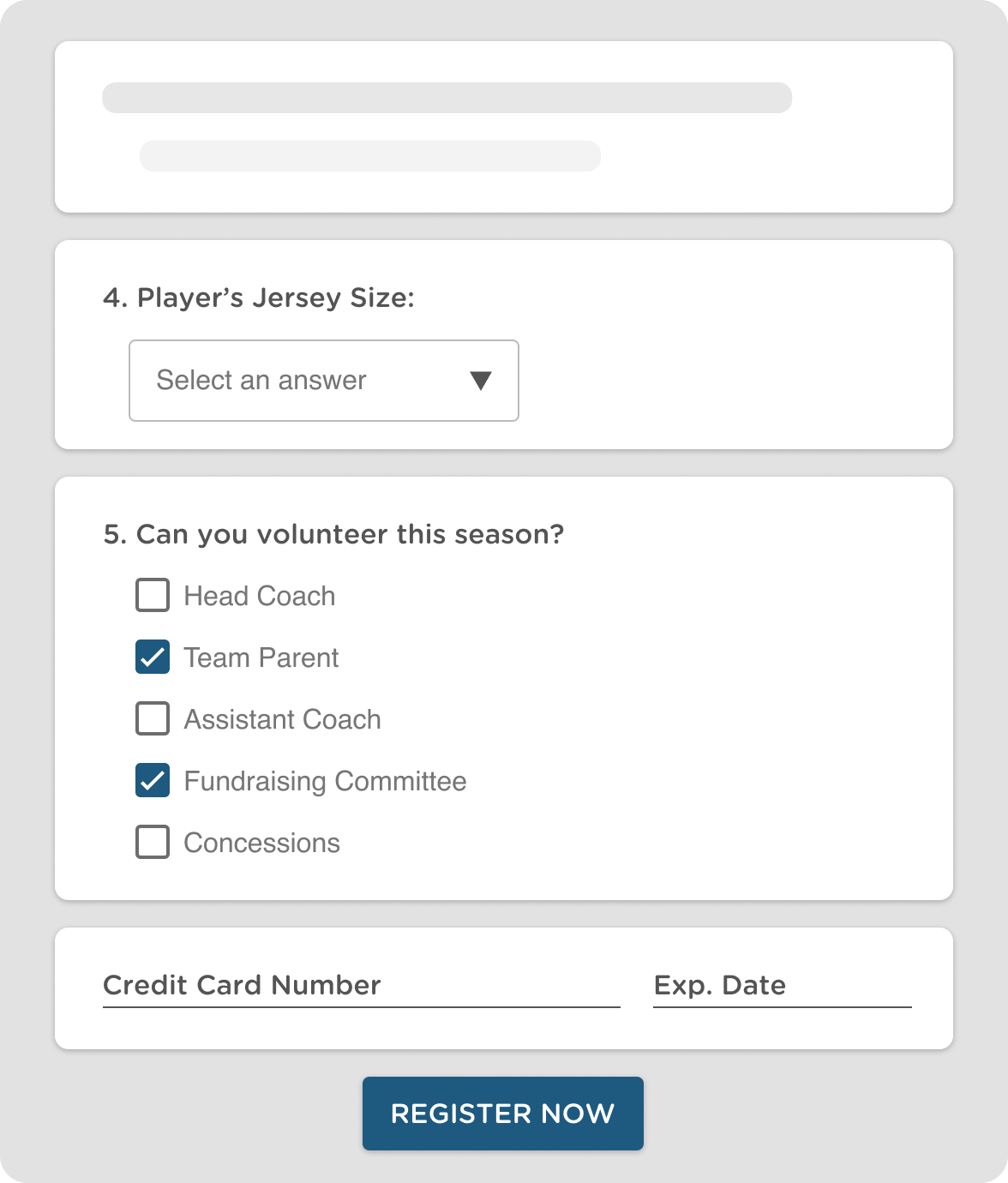The height and width of the screenshot is (1183, 1008).
Task: Enable the Concessions volunteer option
Action: click(x=152, y=843)
